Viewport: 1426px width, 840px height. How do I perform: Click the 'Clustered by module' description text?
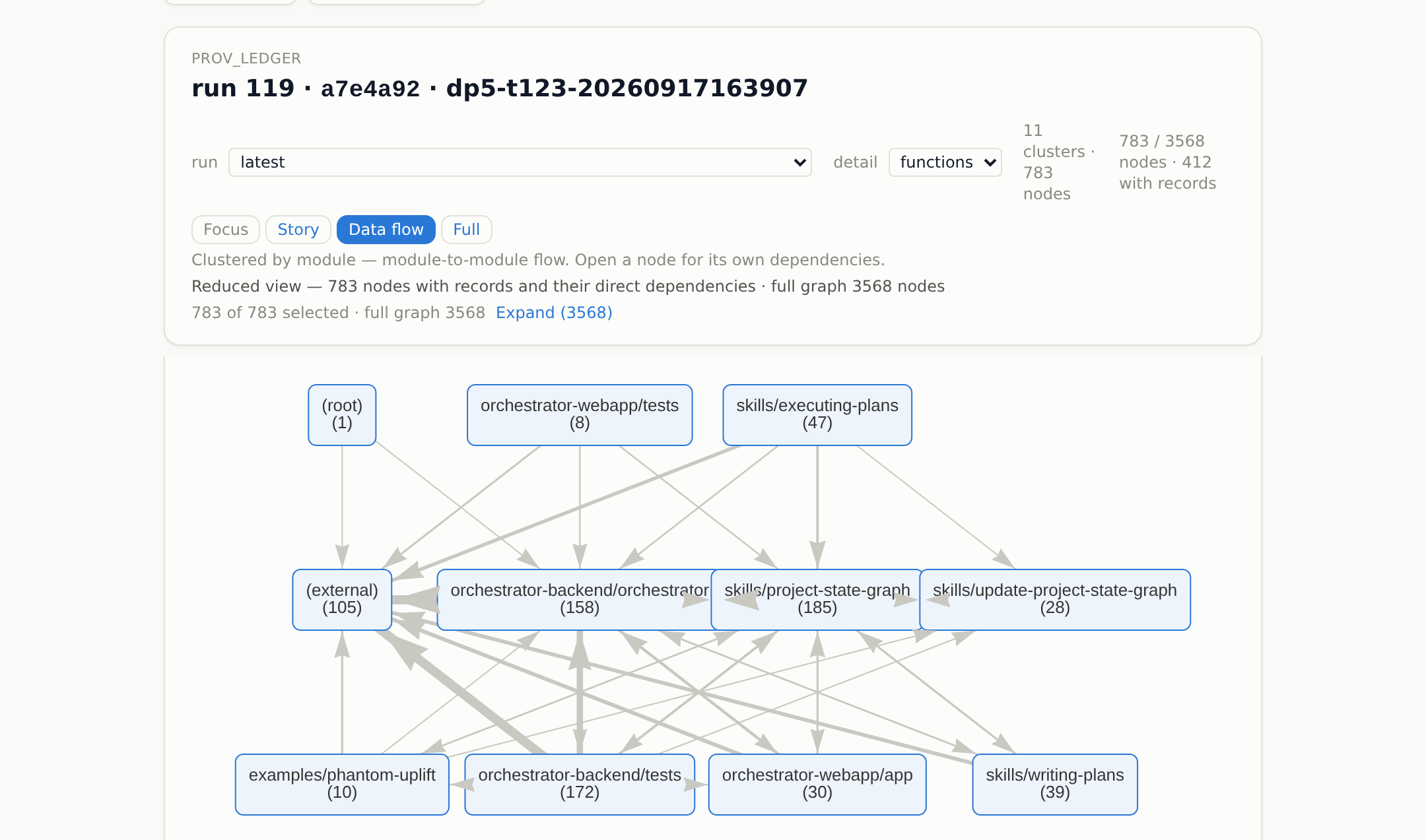point(538,260)
